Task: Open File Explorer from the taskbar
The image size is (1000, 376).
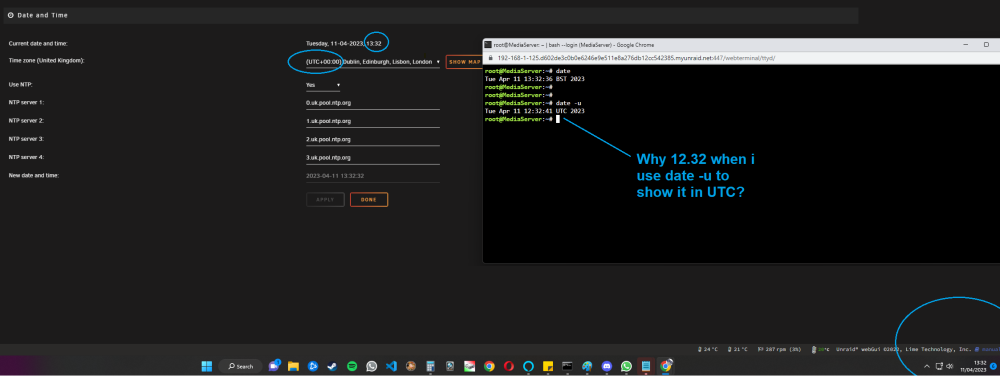Action: pos(293,366)
